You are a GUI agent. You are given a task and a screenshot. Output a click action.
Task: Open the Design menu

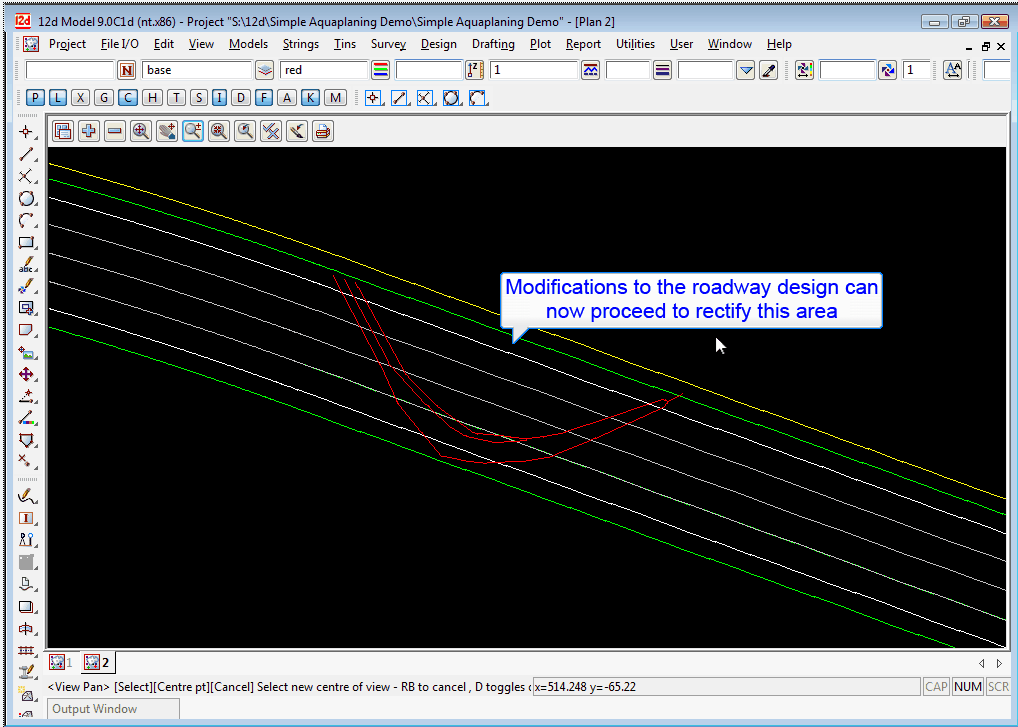pos(438,44)
